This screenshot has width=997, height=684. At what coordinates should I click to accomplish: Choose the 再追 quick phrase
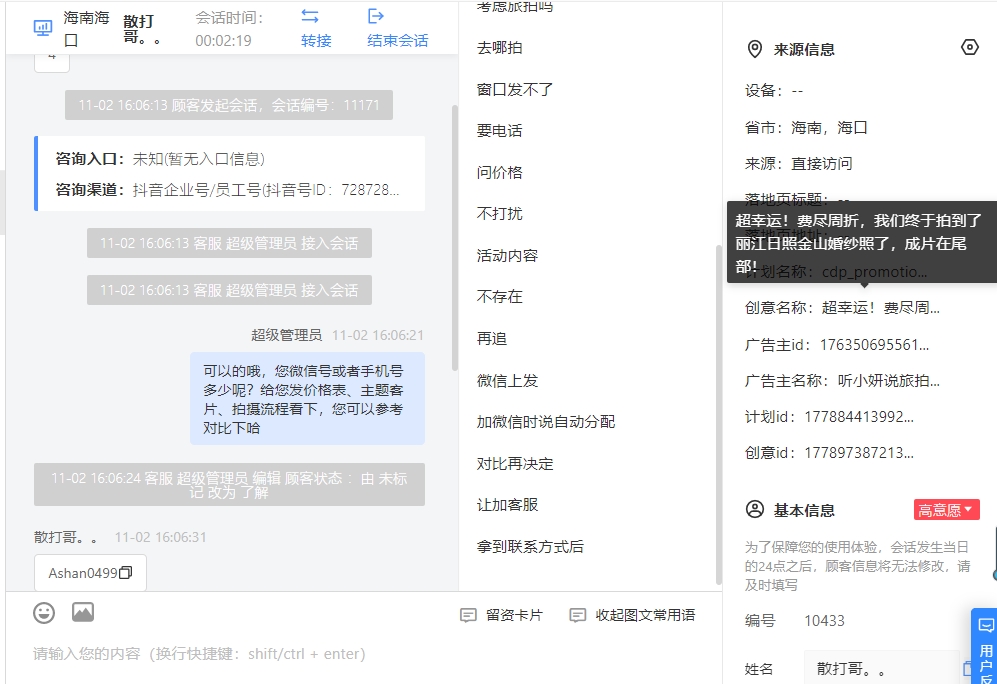pos(492,339)
